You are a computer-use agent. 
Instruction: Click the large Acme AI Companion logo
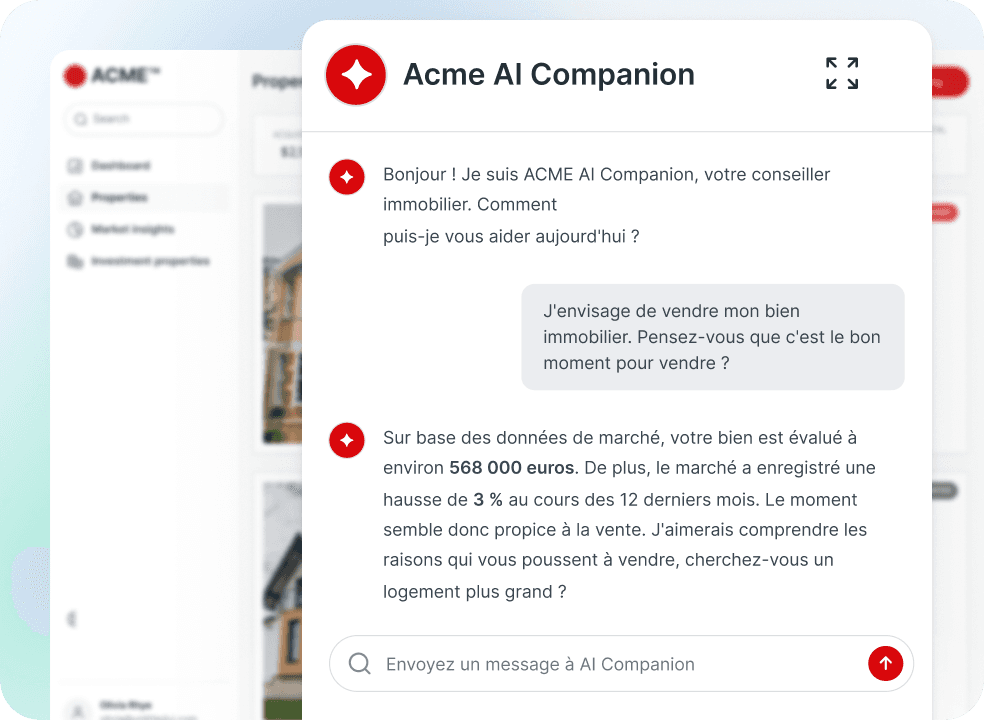356,75
